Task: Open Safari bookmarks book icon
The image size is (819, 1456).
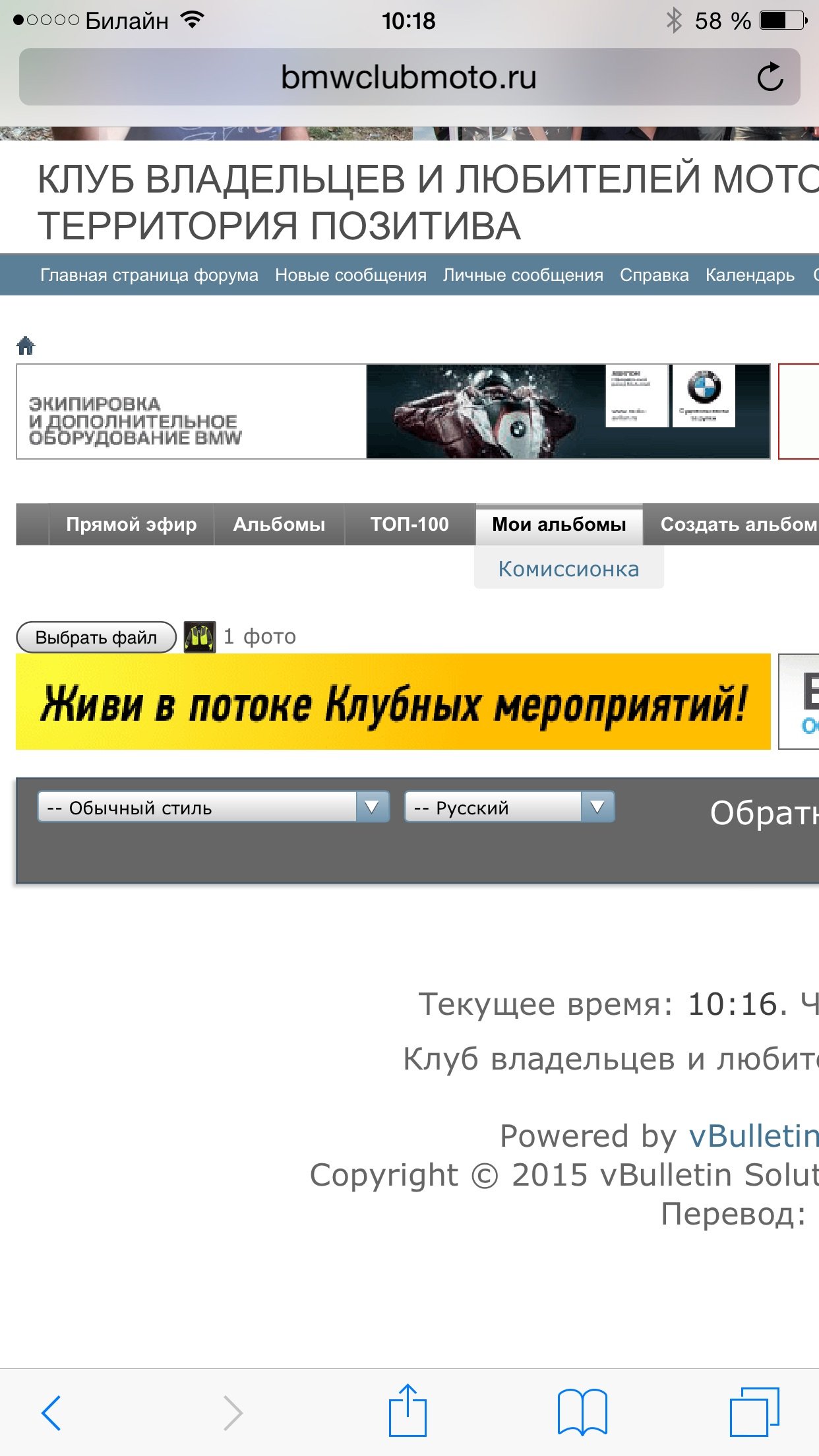Action: click(582, 1412)
